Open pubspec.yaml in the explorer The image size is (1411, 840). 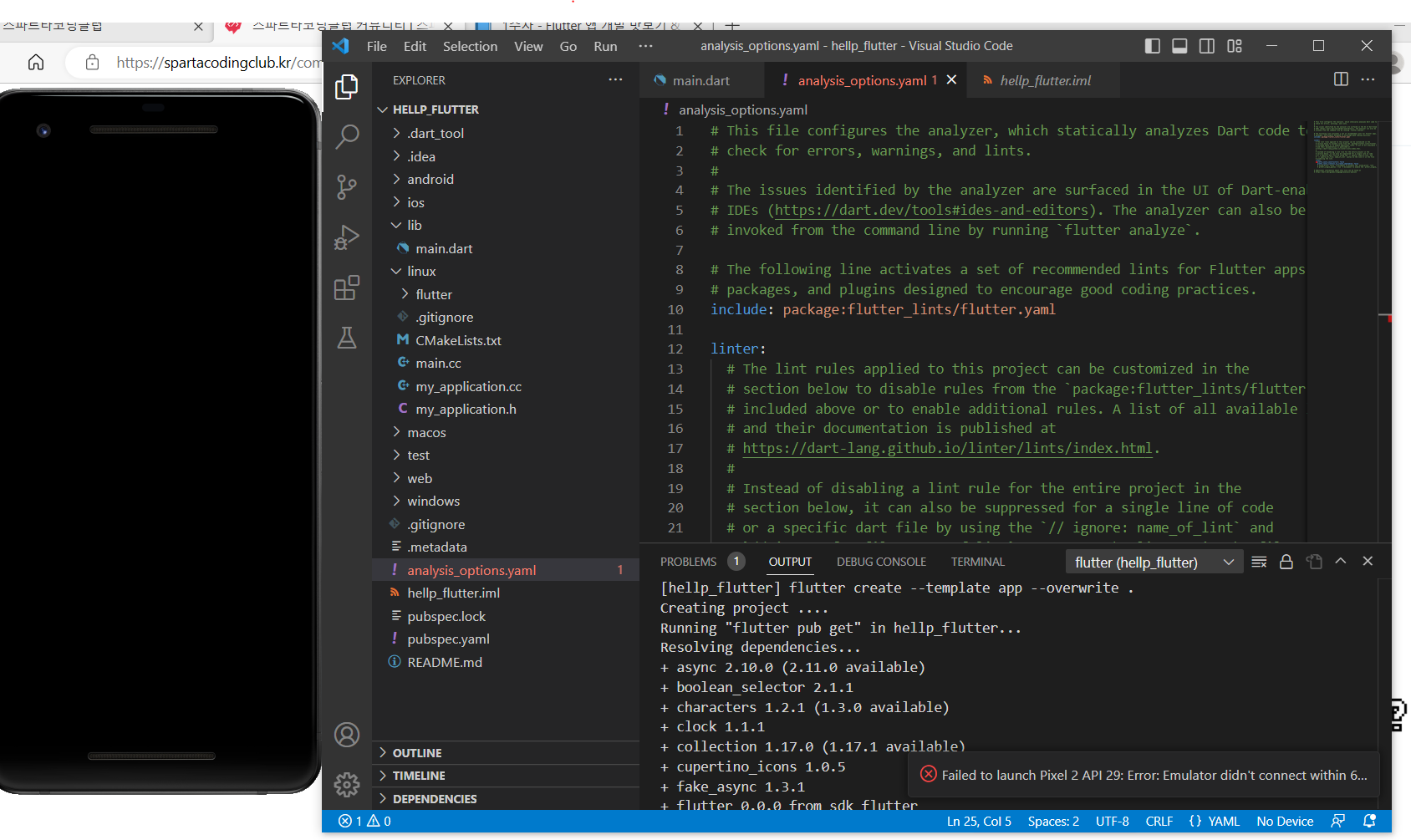point(506,639)
